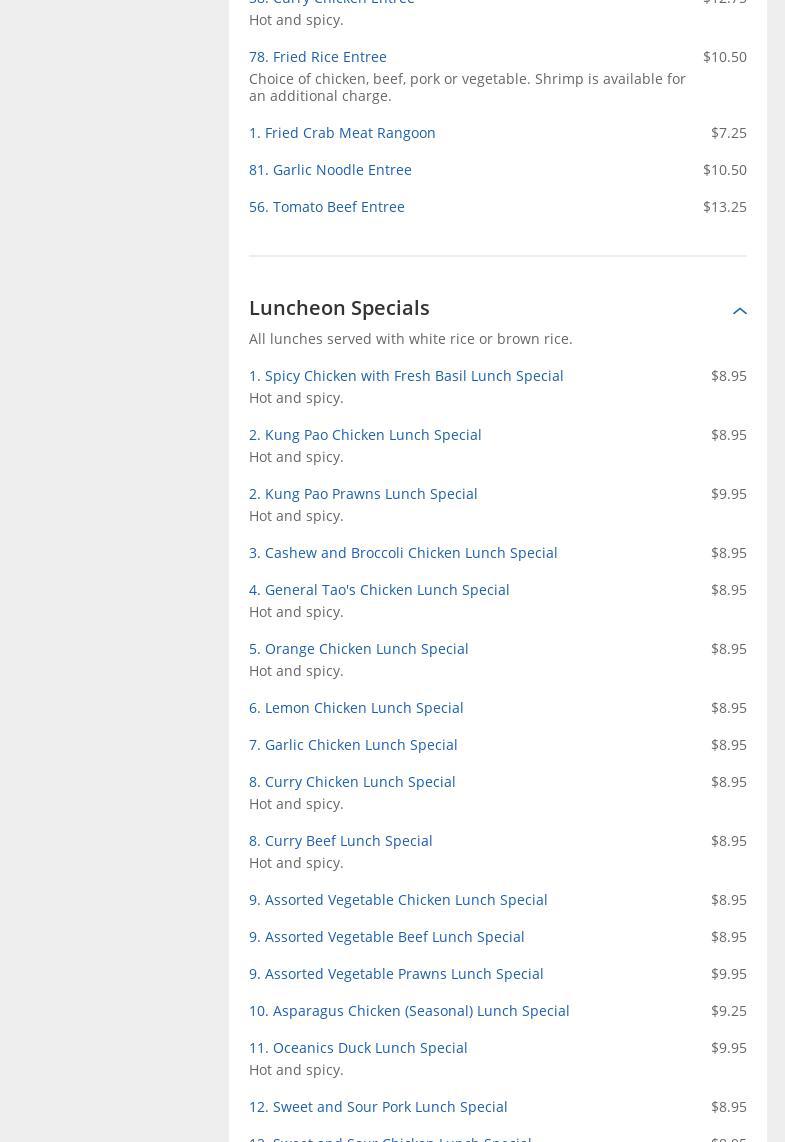Select General Tao's Chicken Lunch Special

[379, 590]
